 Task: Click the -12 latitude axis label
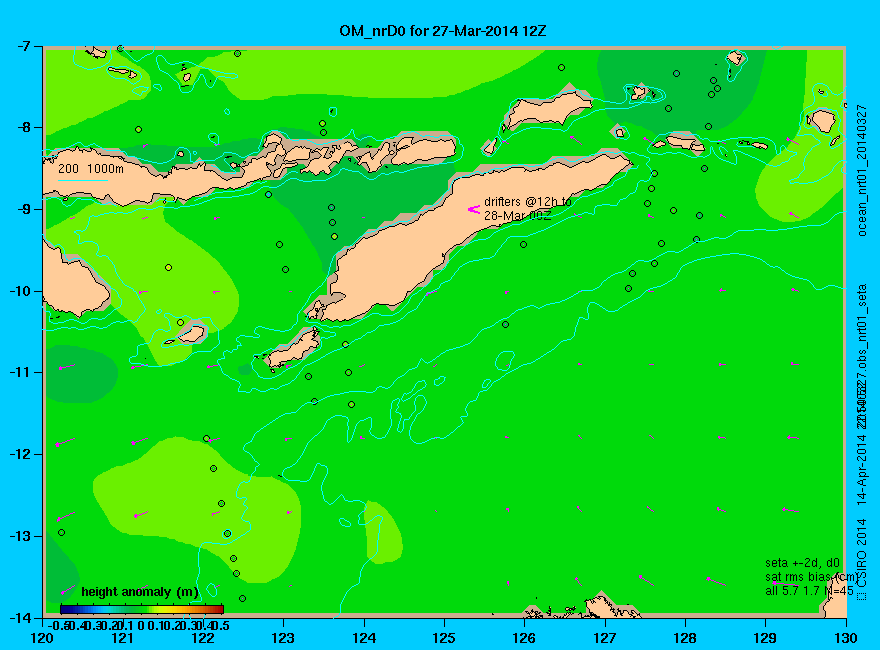[x=19, y=454]
